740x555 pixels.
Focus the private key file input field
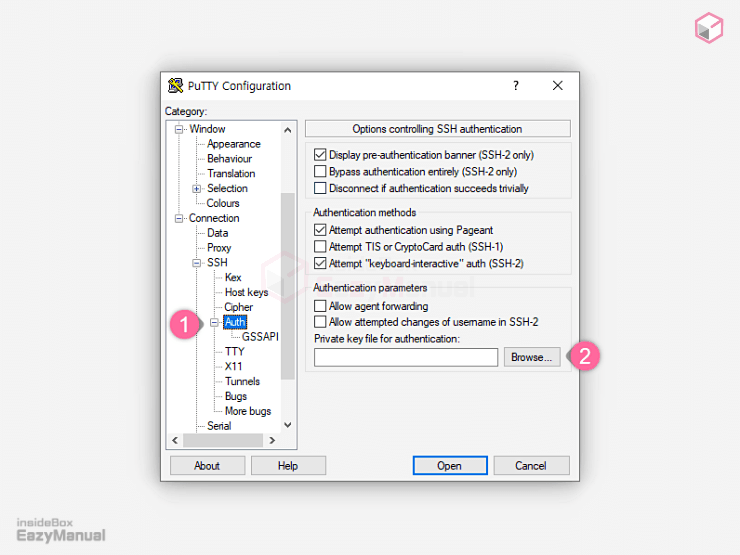pos(406,357)
